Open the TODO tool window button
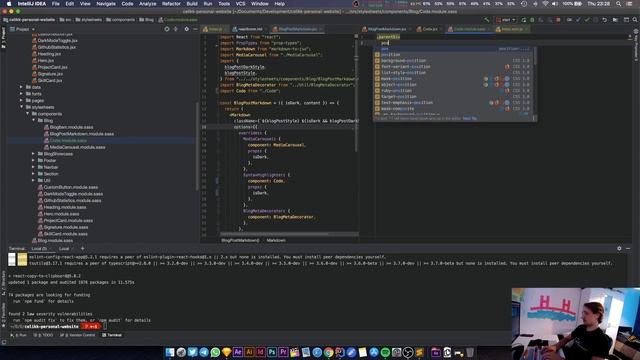640x360 pixels. coord(43,335)
